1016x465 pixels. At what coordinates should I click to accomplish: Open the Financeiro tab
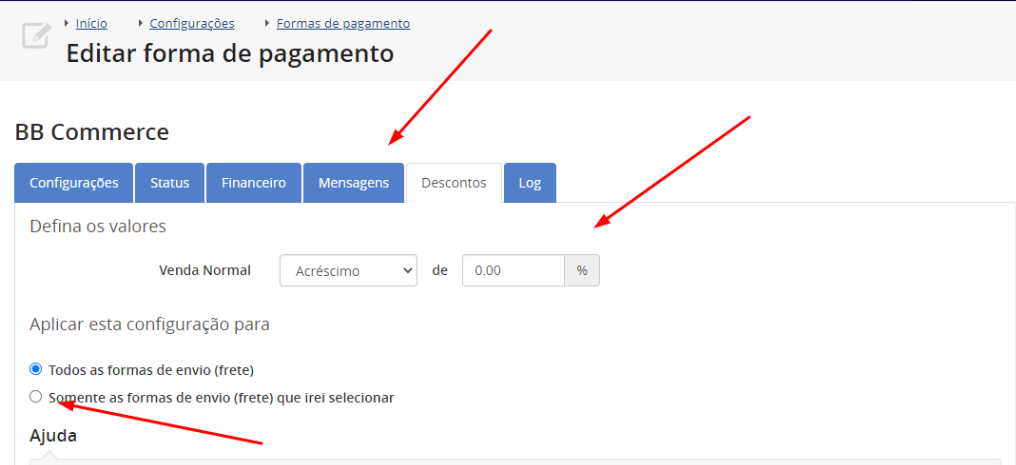point(253,183)
